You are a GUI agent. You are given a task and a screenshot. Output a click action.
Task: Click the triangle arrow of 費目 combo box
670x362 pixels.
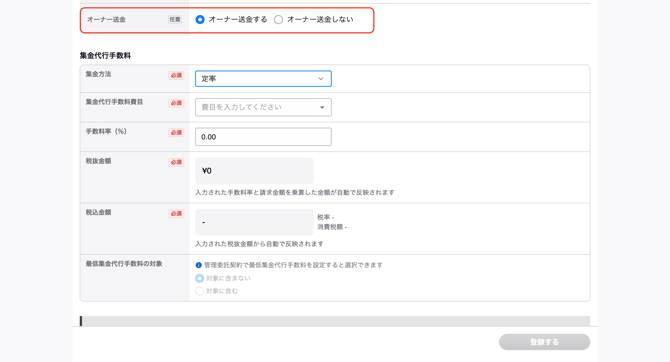[x=322, y=107]
